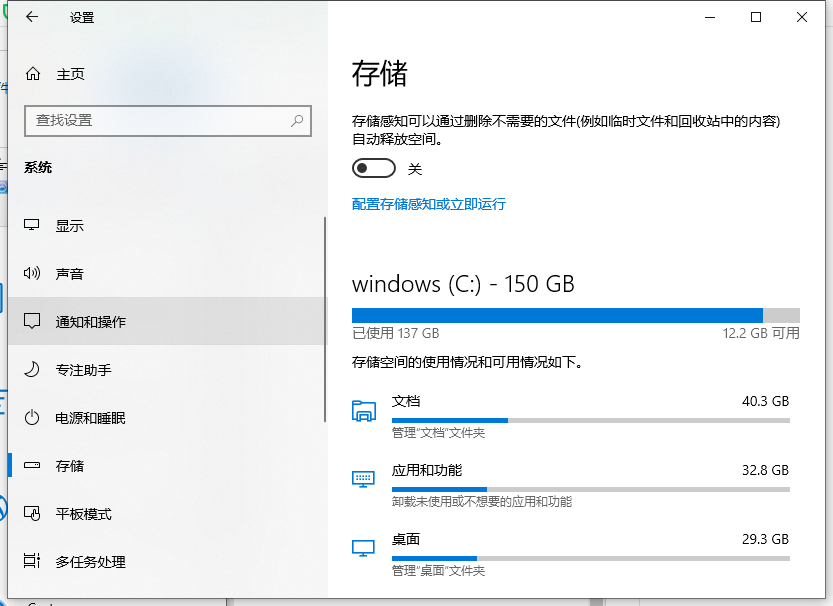Click the 应用和功能 storage icon

click(363, 479)
